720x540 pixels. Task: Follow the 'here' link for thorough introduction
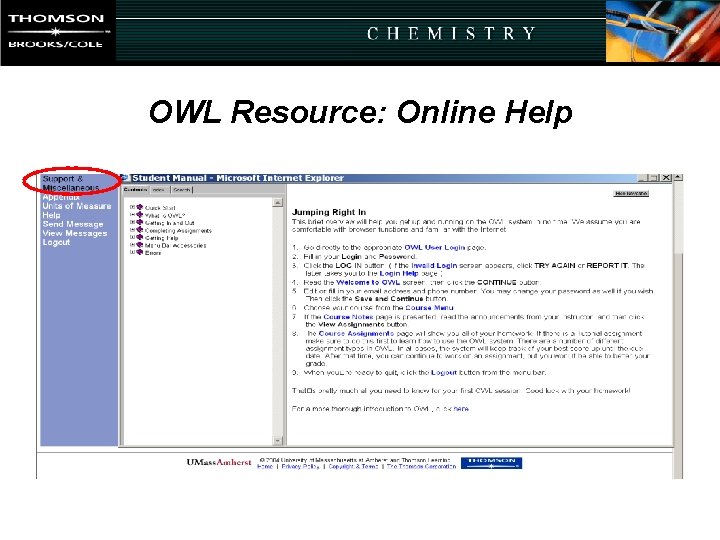[461, 409]
